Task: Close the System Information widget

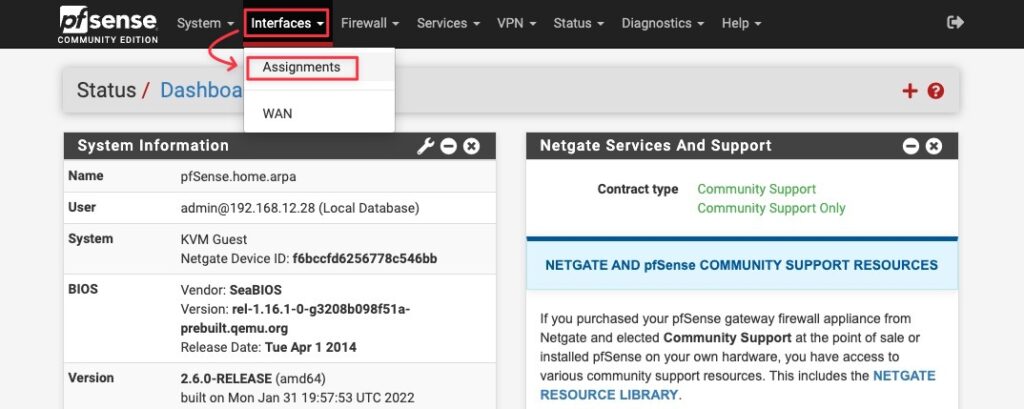Action: (472, 146)
